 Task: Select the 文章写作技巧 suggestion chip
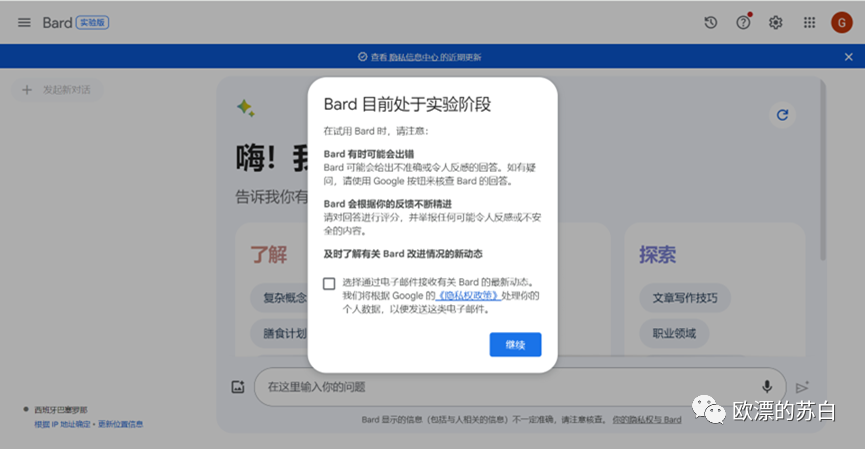click(684, 298)
